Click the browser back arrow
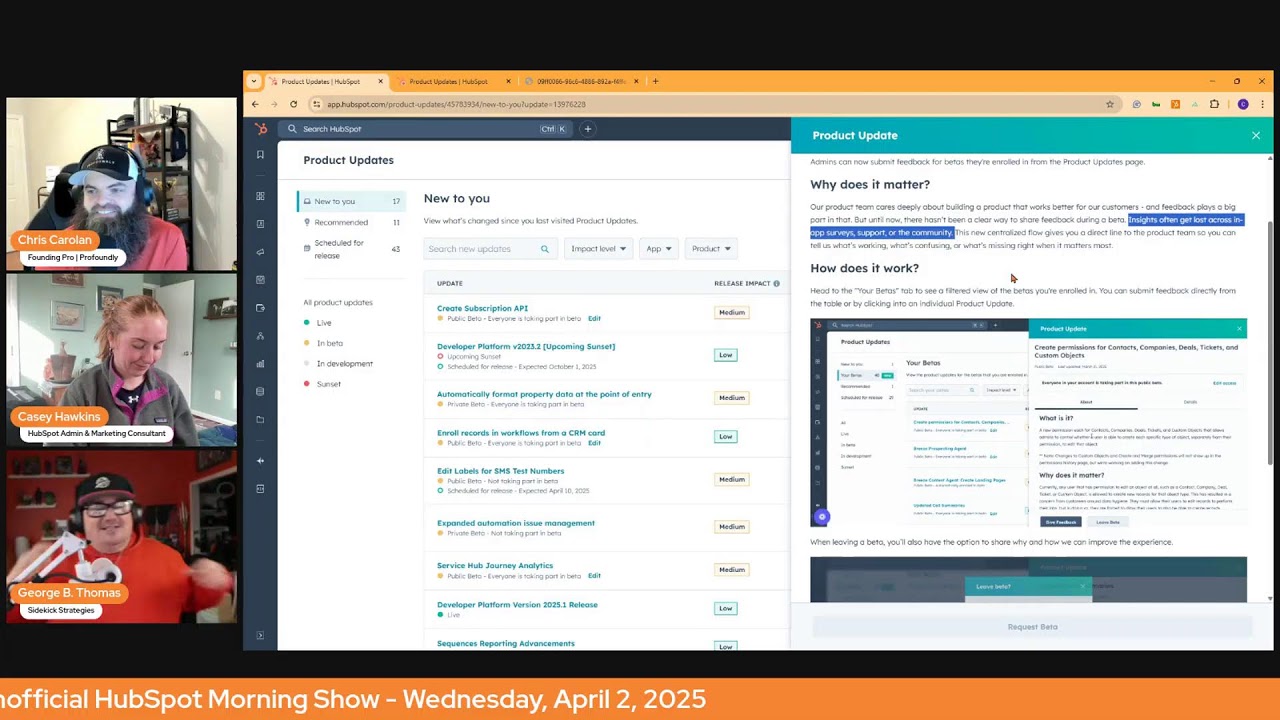The width and height of the screenshot is (1280, 720). pos(255,104)
